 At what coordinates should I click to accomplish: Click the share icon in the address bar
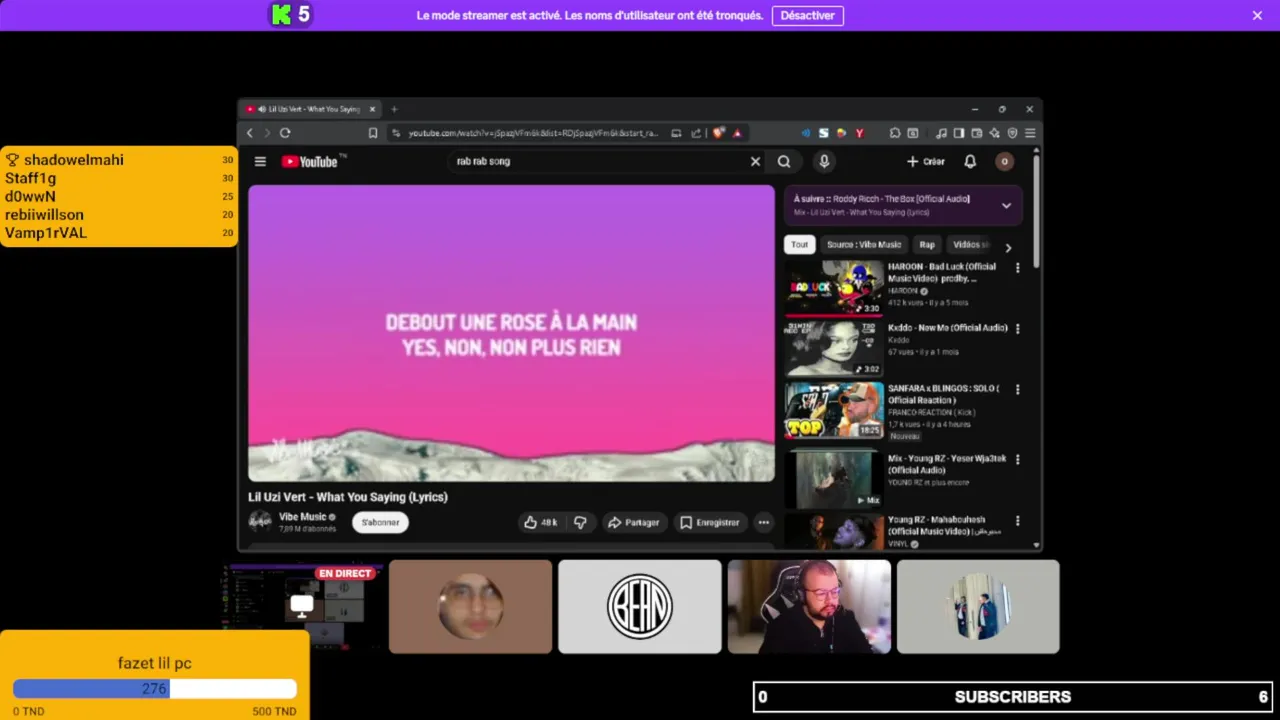coord(696,133)
